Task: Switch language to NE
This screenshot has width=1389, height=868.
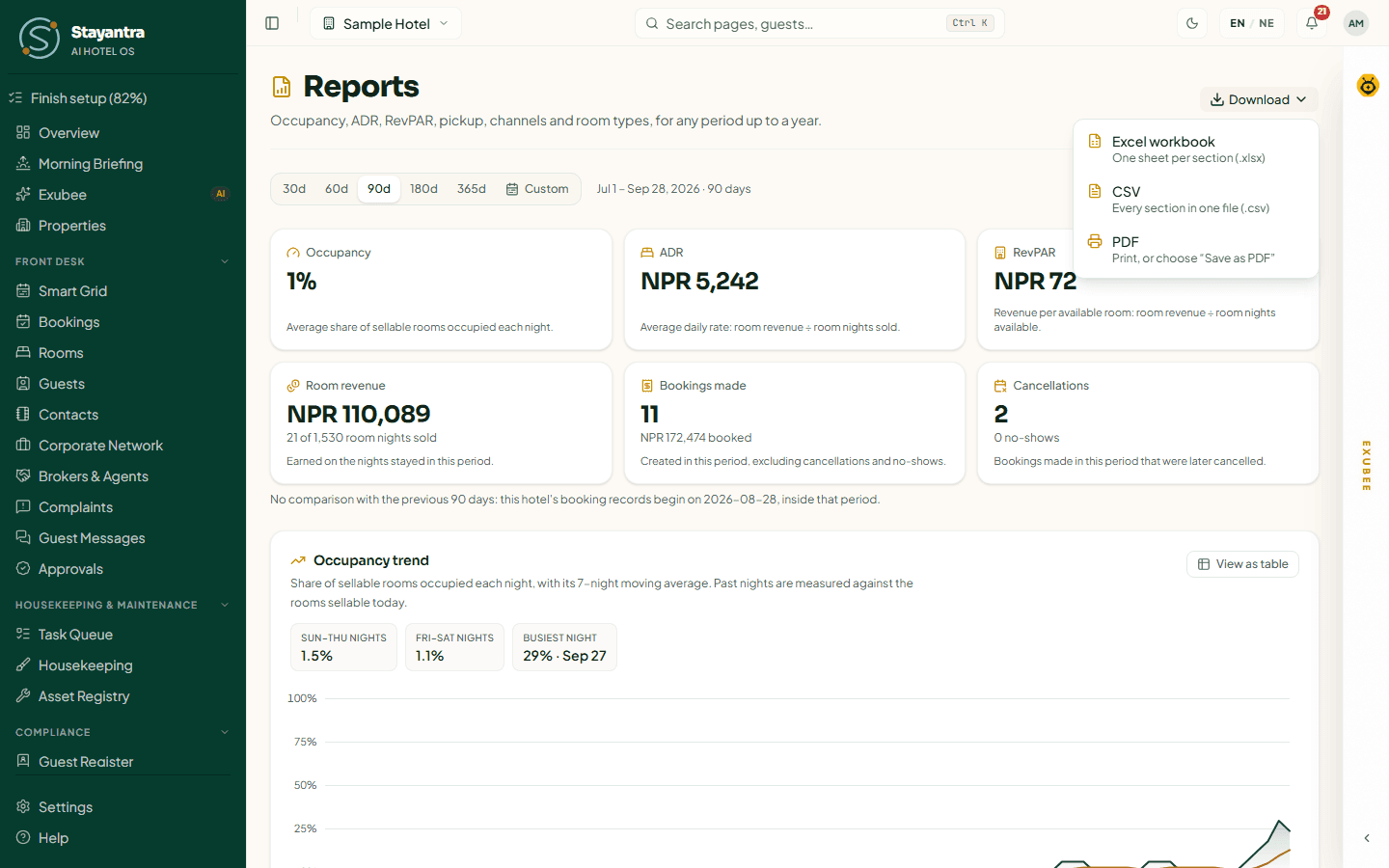Action: tap(1266, 23)
